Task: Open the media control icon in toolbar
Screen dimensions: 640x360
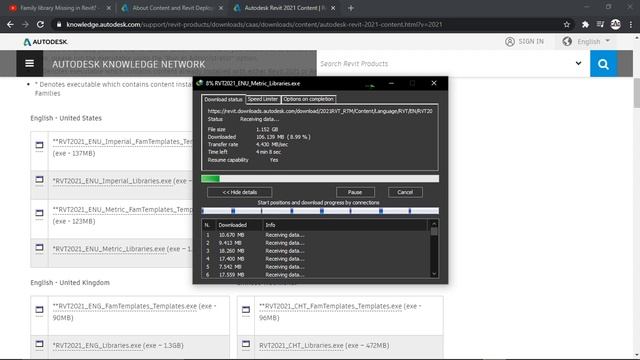Action: 600,24
